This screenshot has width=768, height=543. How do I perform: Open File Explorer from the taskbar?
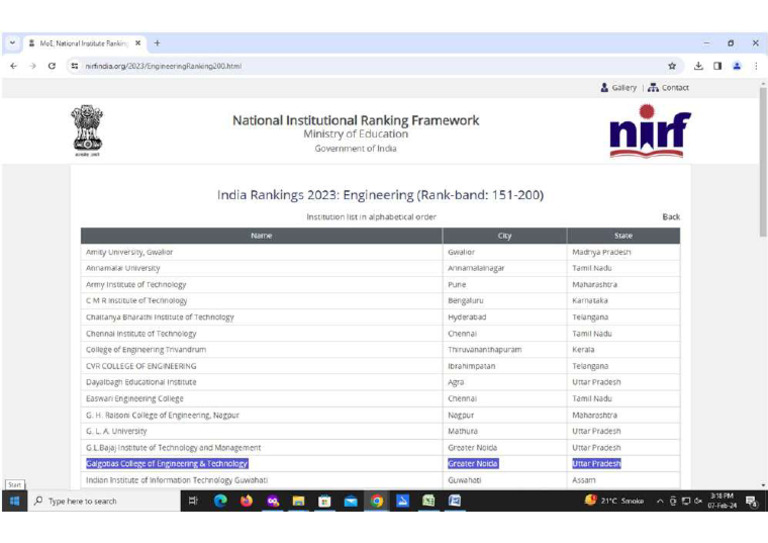coord(298,501)
